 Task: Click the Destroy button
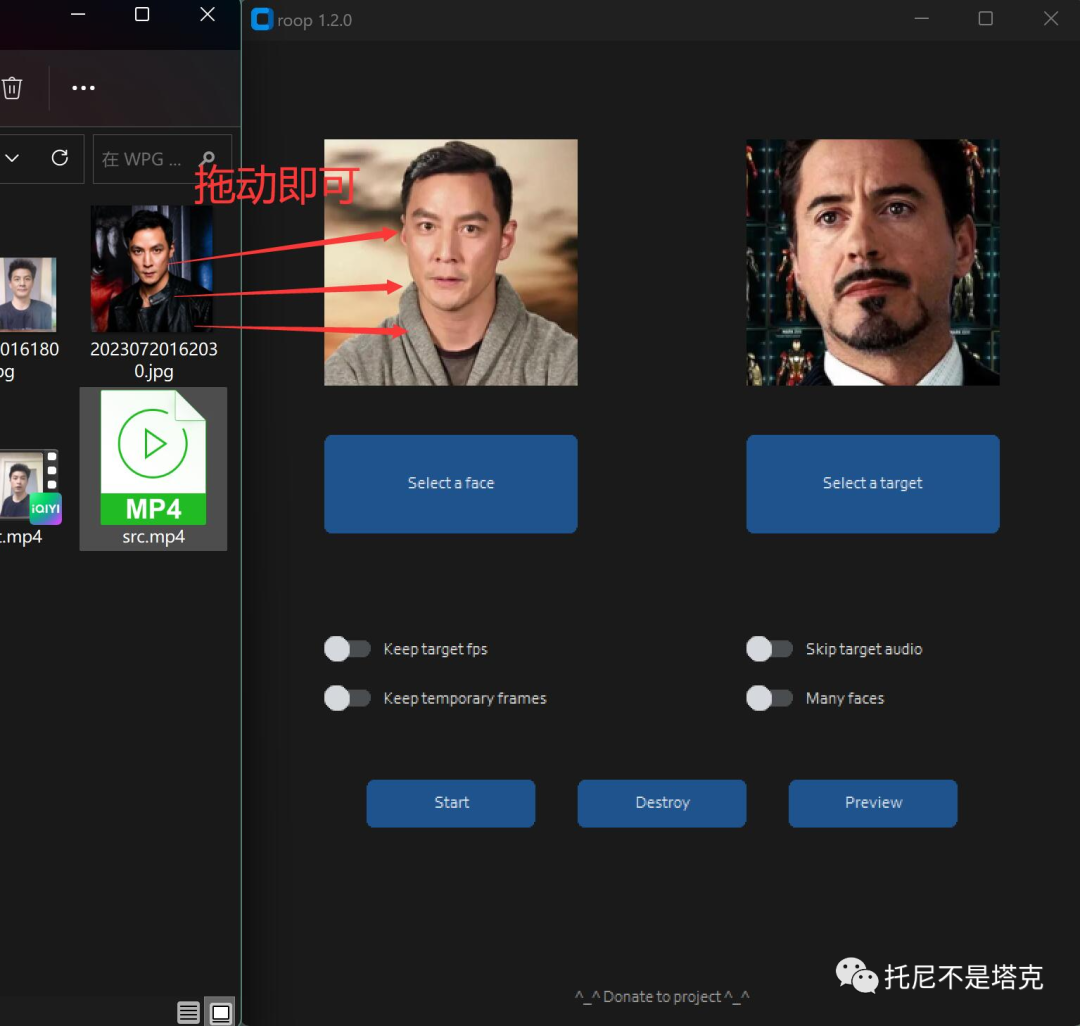click(661, 803)
